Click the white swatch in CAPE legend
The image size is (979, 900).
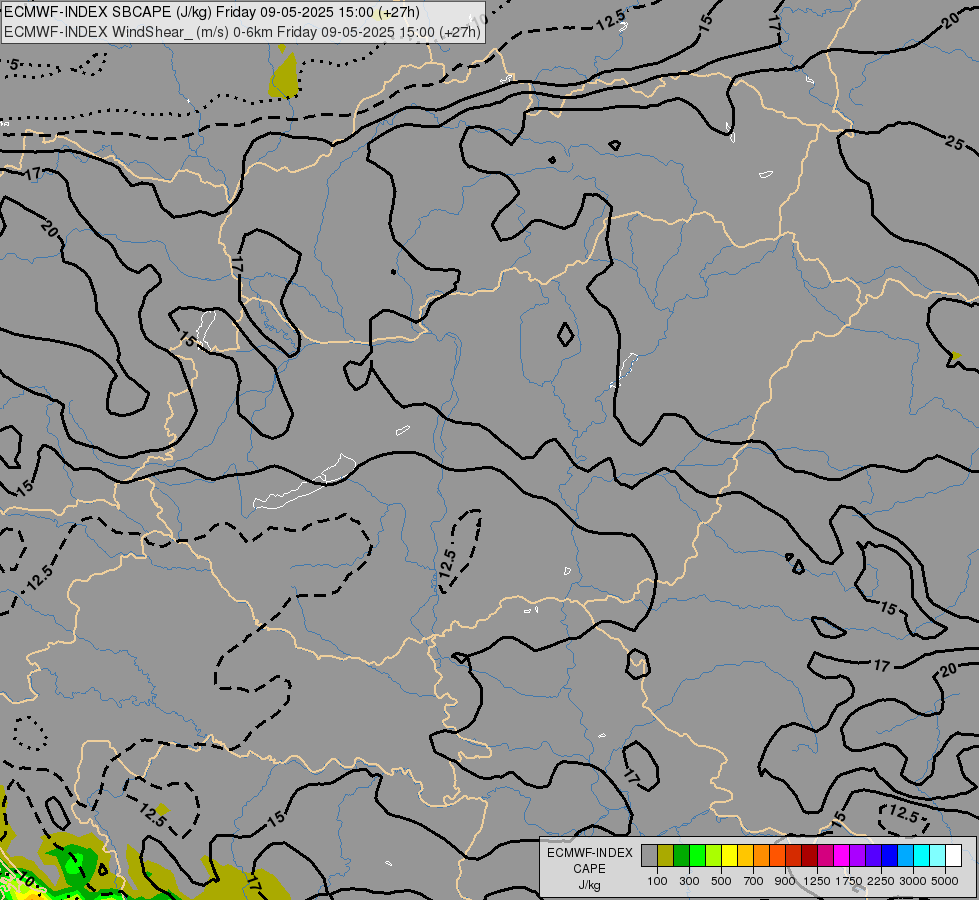tap(953, 855)
